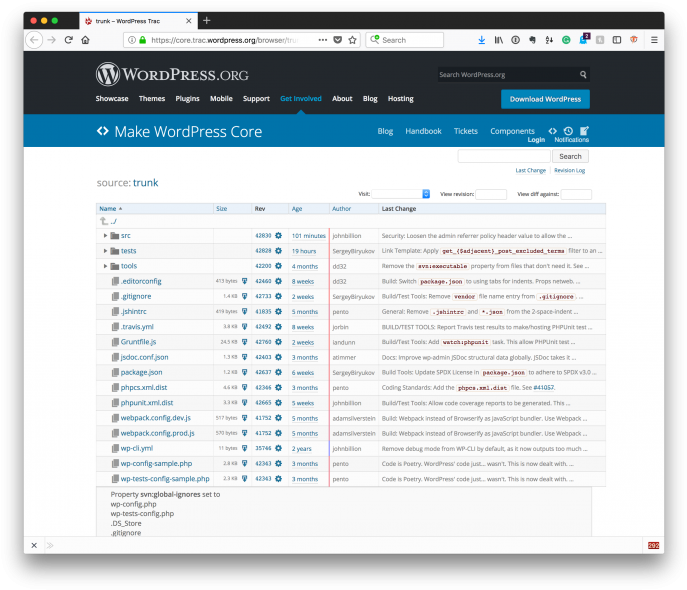This screenshot has height=590, width=687.
Task: Open the Support menu item
Action: click(x=256, y=99)
